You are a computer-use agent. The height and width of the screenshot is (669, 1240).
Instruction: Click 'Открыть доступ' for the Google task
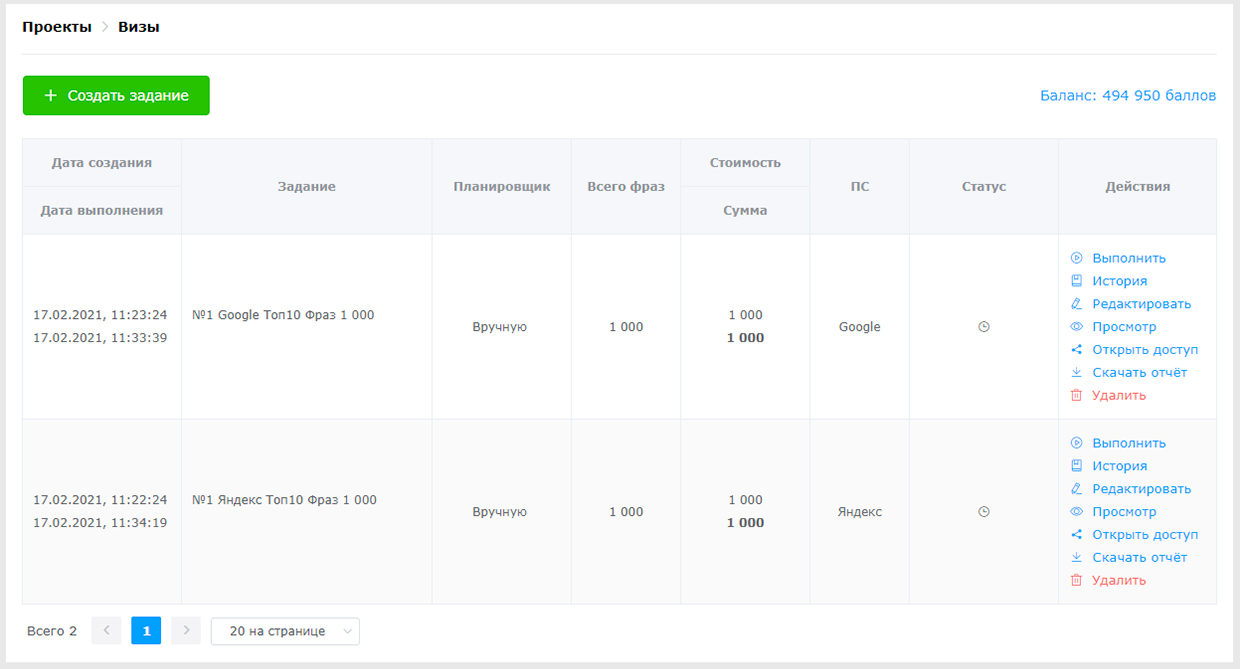(x=1145, y=350)
